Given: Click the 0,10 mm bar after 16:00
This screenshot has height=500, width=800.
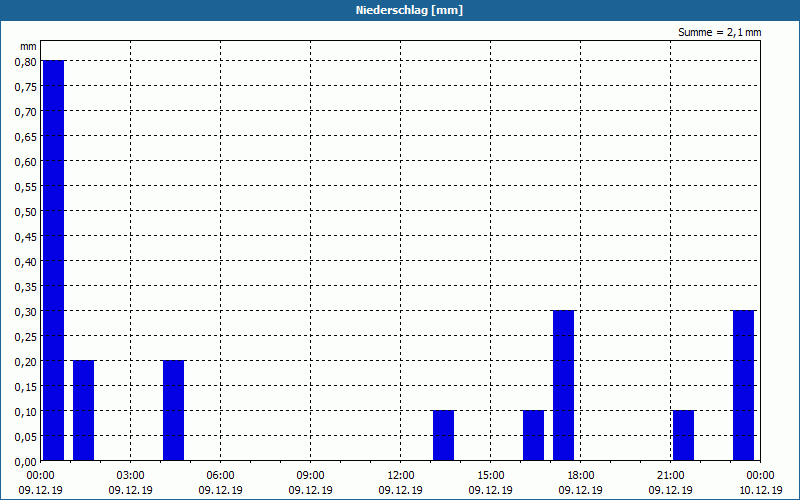Looking at the screenshot, I should tap(533, 436).
